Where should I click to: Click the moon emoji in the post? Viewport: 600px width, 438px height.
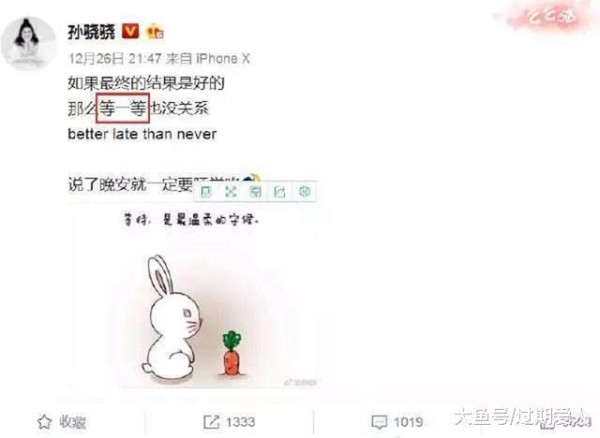(x=252, y=179)
